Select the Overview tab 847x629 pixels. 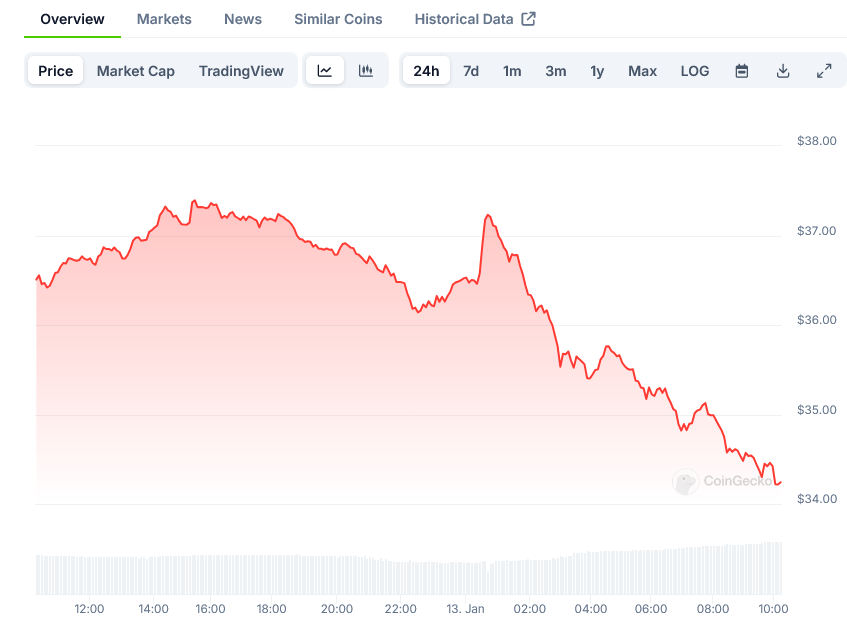click(72, 19)
